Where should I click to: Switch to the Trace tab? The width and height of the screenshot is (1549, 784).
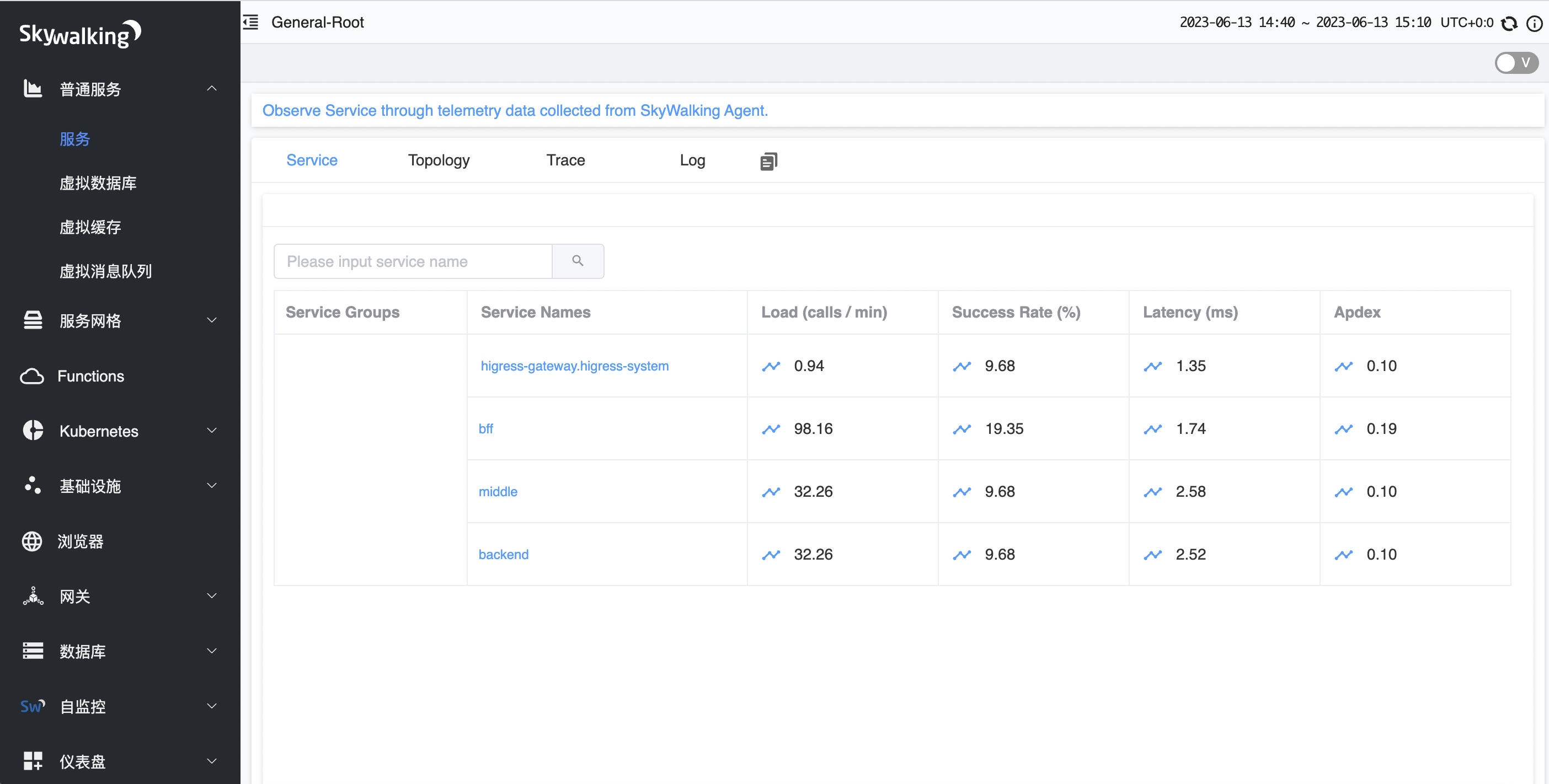[565, 160]
